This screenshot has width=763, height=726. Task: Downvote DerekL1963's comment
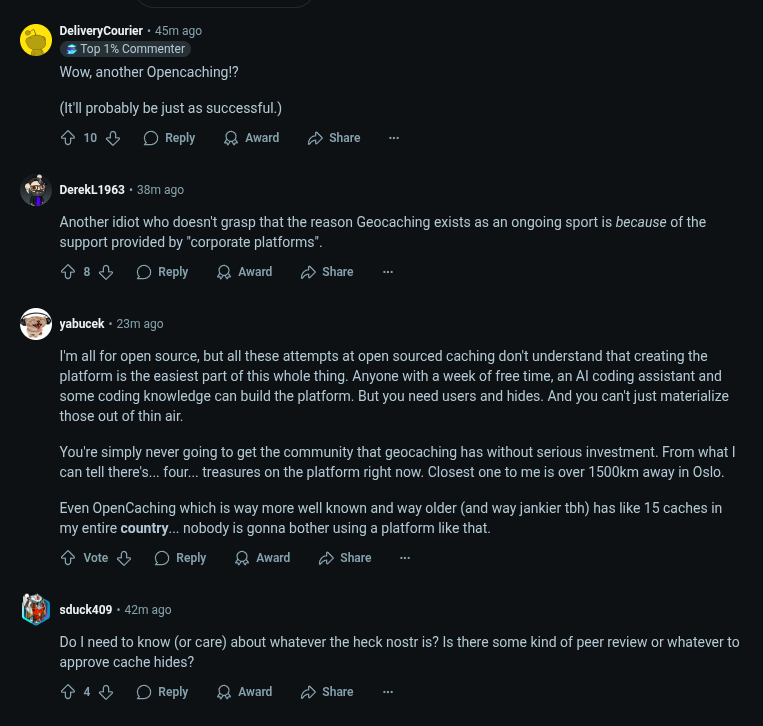(106, 272)
